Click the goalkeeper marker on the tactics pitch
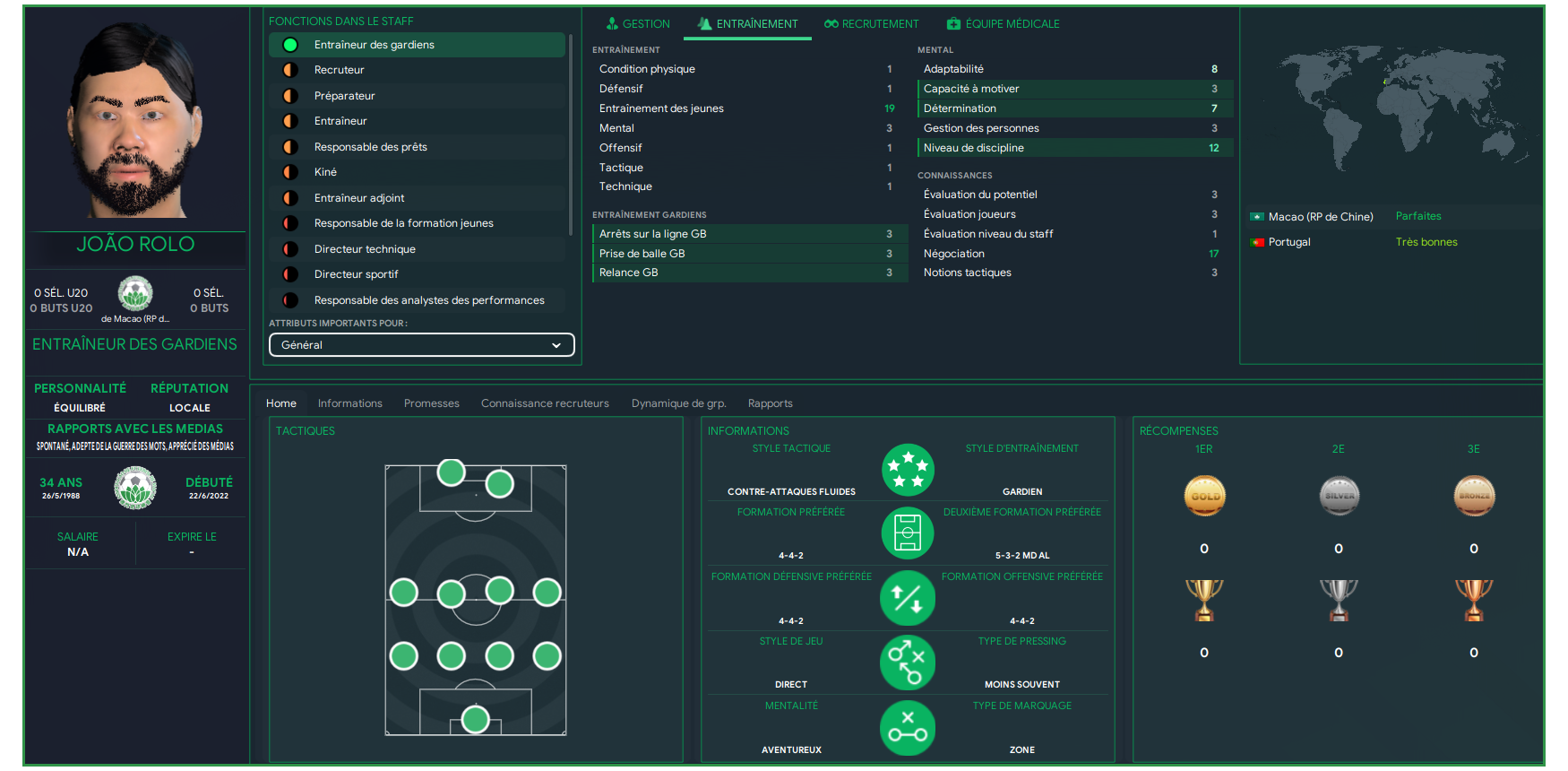The width and height of the screenshot is (1568, 771). pyautogui.click(x=476, y=719)
